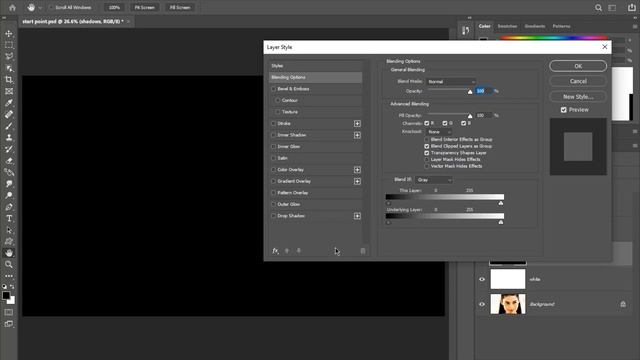
Task: Check Blend Interior Effects as Group
Action: coord(427,140)
